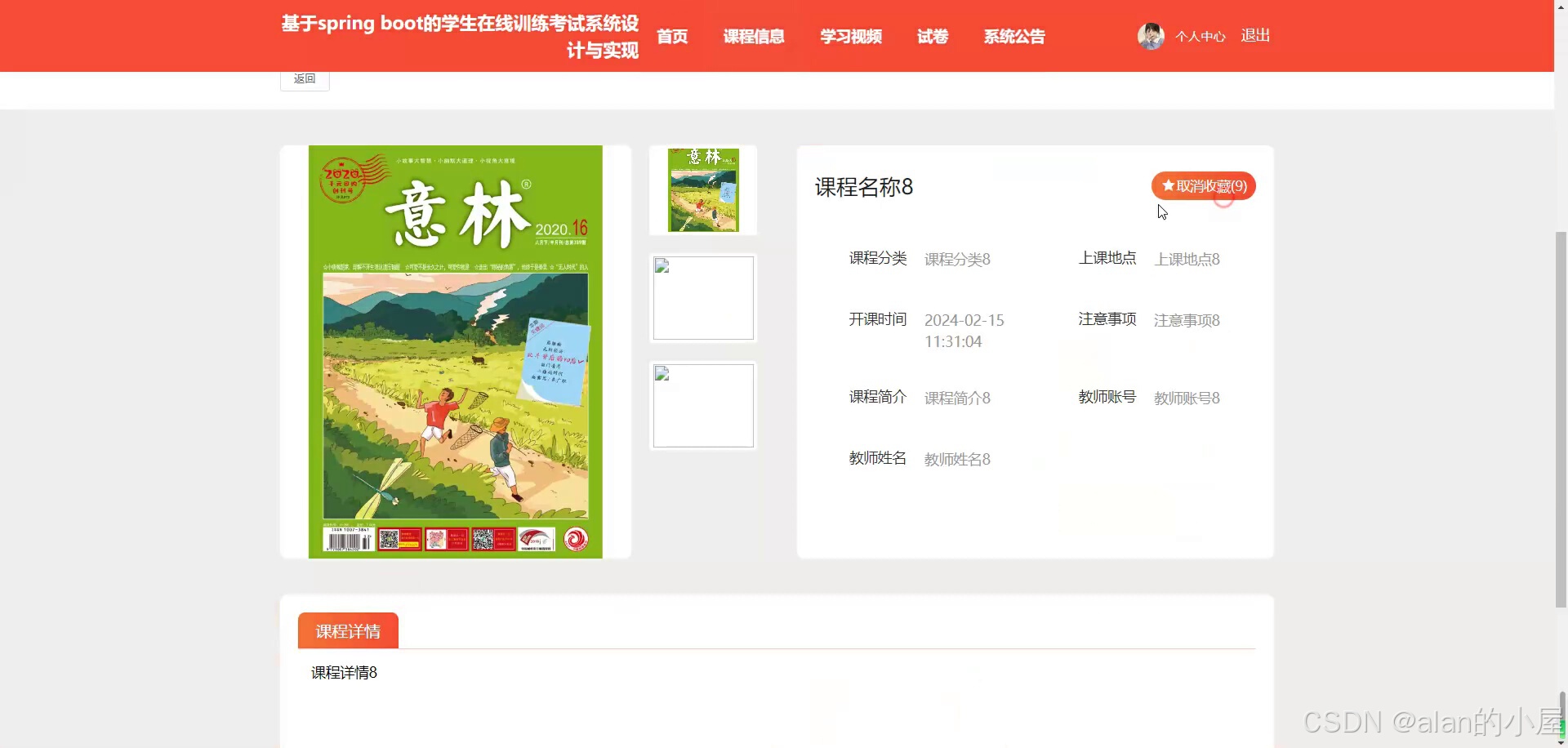Go to 学习视频 in the navigation bar
1568x748 pixels.
pos(851,37)
